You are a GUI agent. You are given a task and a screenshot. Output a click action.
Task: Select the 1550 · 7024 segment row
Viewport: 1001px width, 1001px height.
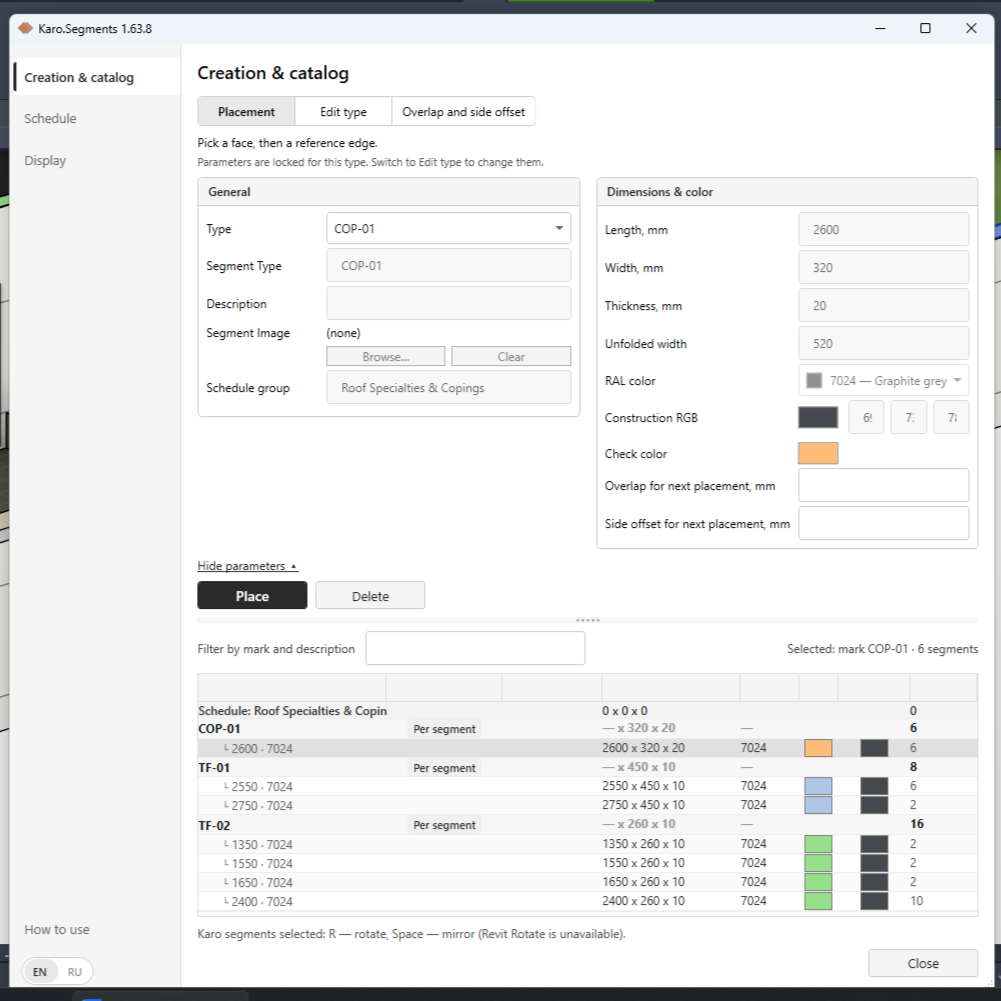587,863
